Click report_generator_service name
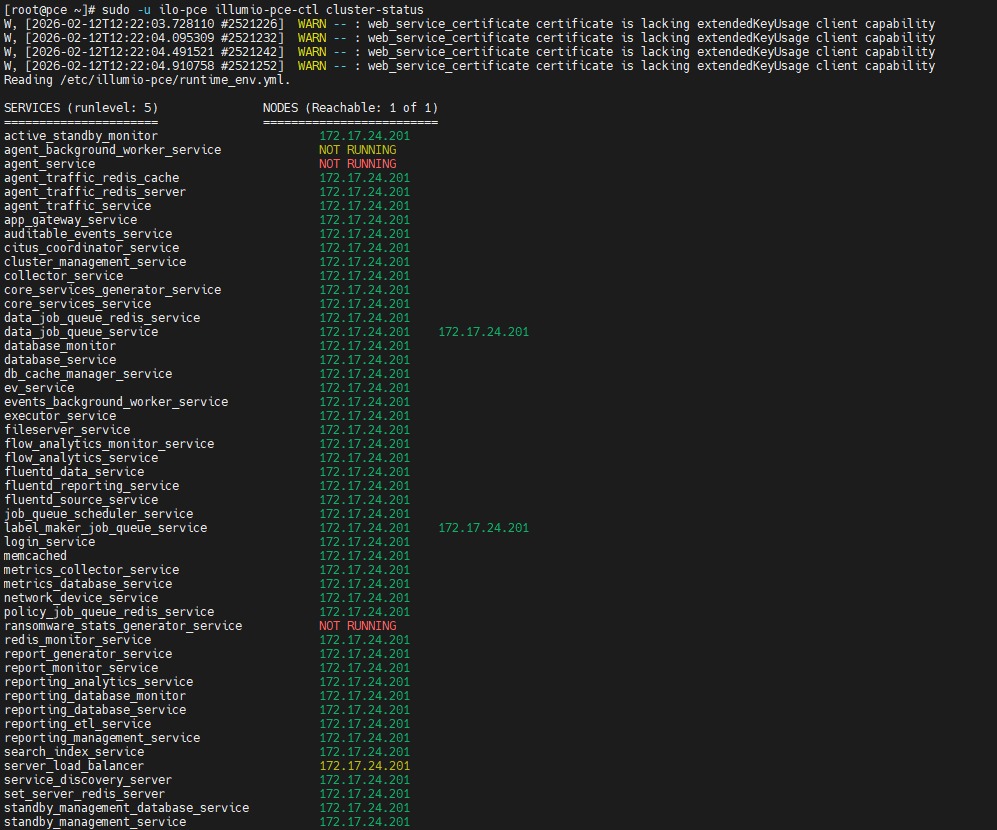The width and height of the screenshot is (997, 830). pyautogui.click(x=88, y=653)
